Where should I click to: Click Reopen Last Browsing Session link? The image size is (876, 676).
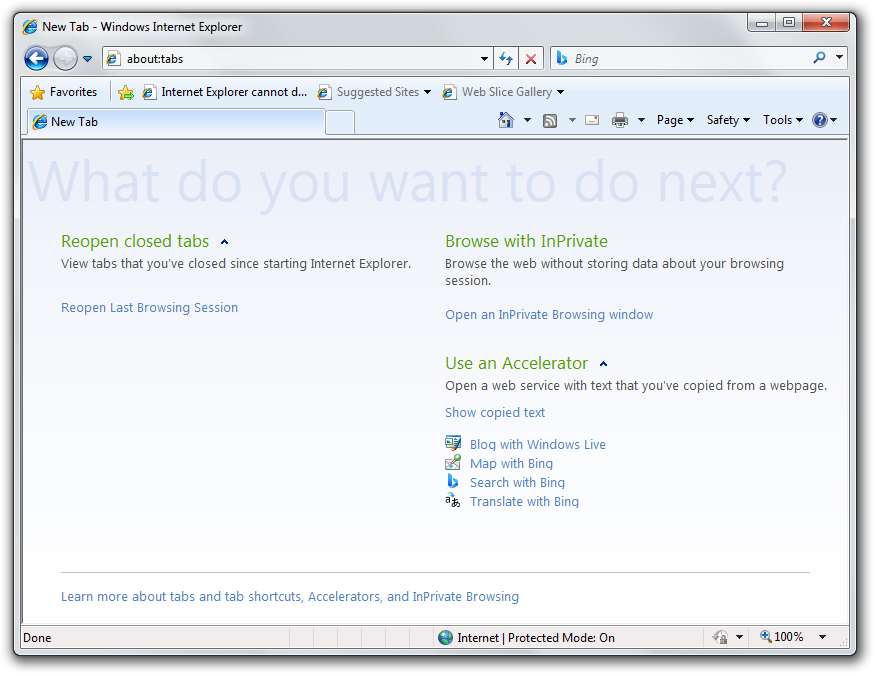pyautogui.click(x=149, y=308)
